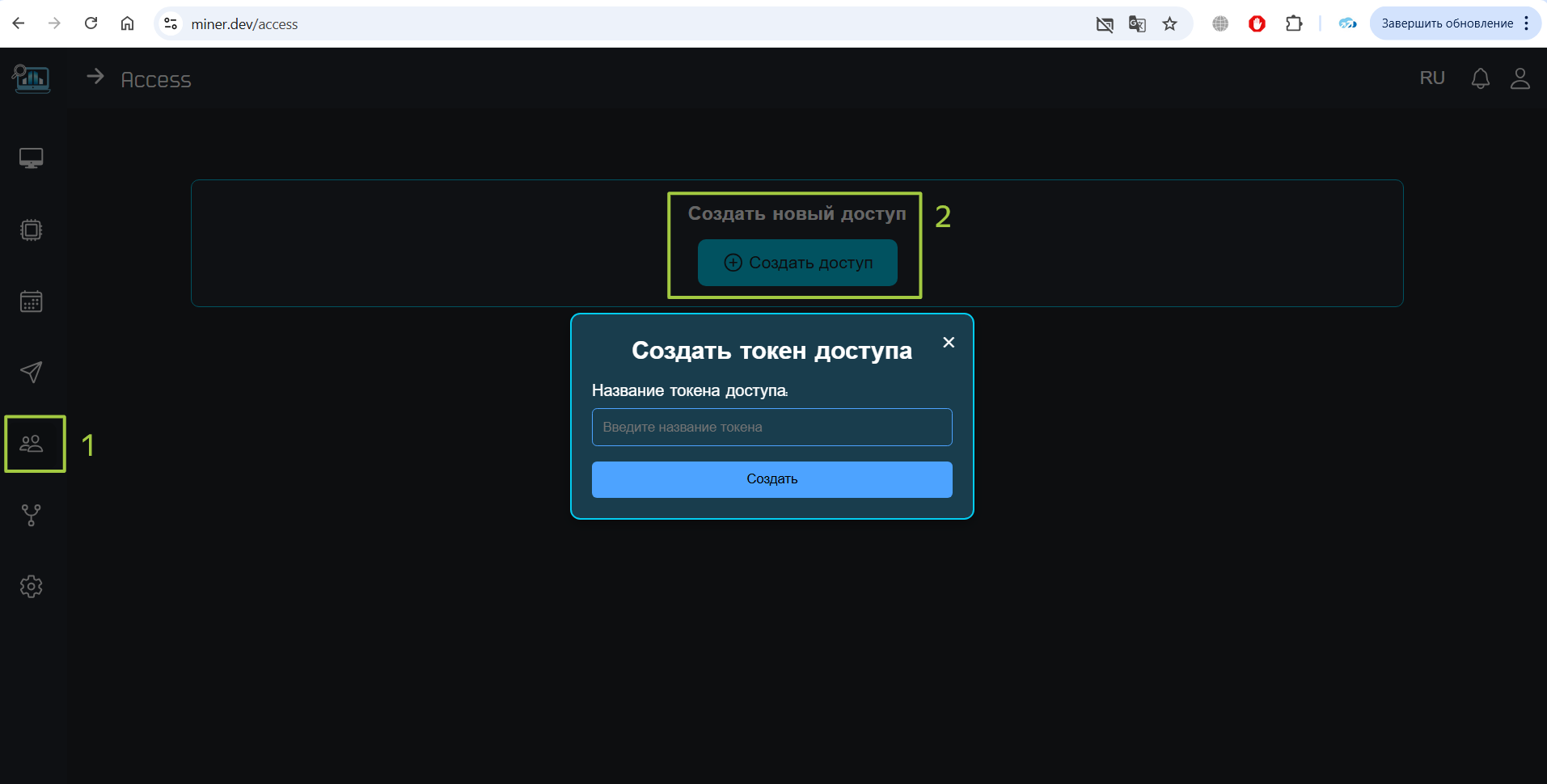Screen dimensions: 1547x784
Task: Bookmark the page with the star icon
Action: (x=1169, y=23)
